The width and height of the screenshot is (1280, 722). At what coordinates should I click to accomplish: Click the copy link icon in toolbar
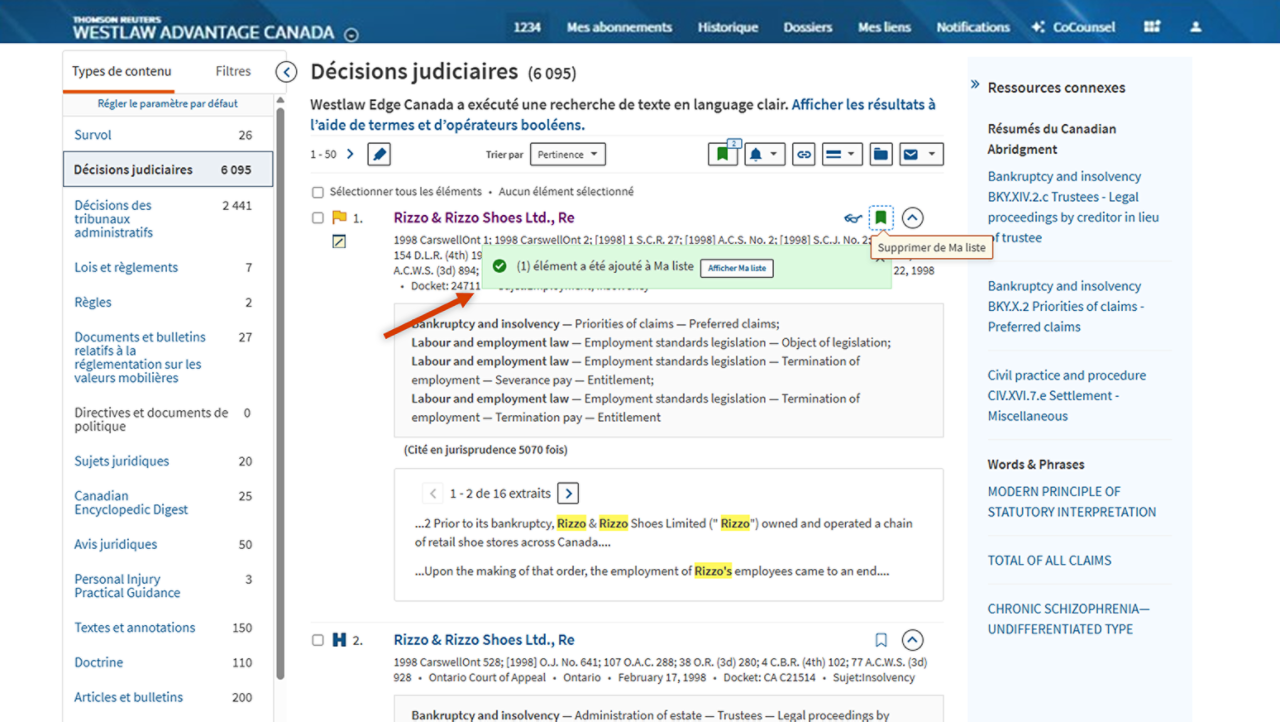pyautogui.click(x=803, y=155)
